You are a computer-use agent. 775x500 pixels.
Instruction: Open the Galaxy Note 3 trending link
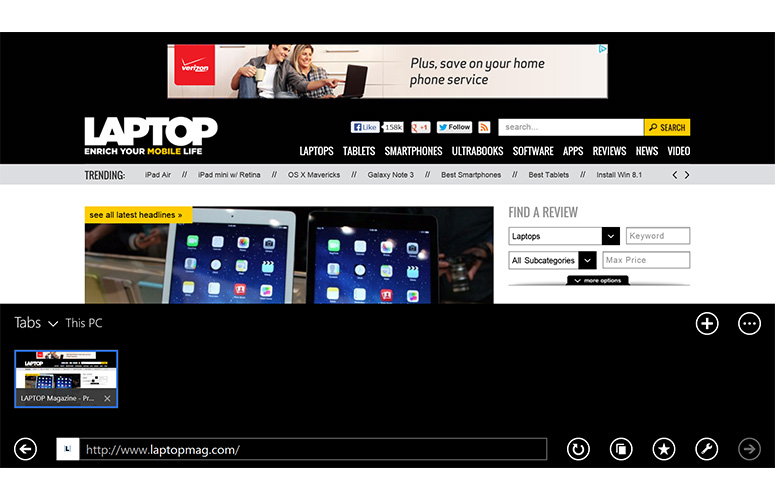coord(390,175)
